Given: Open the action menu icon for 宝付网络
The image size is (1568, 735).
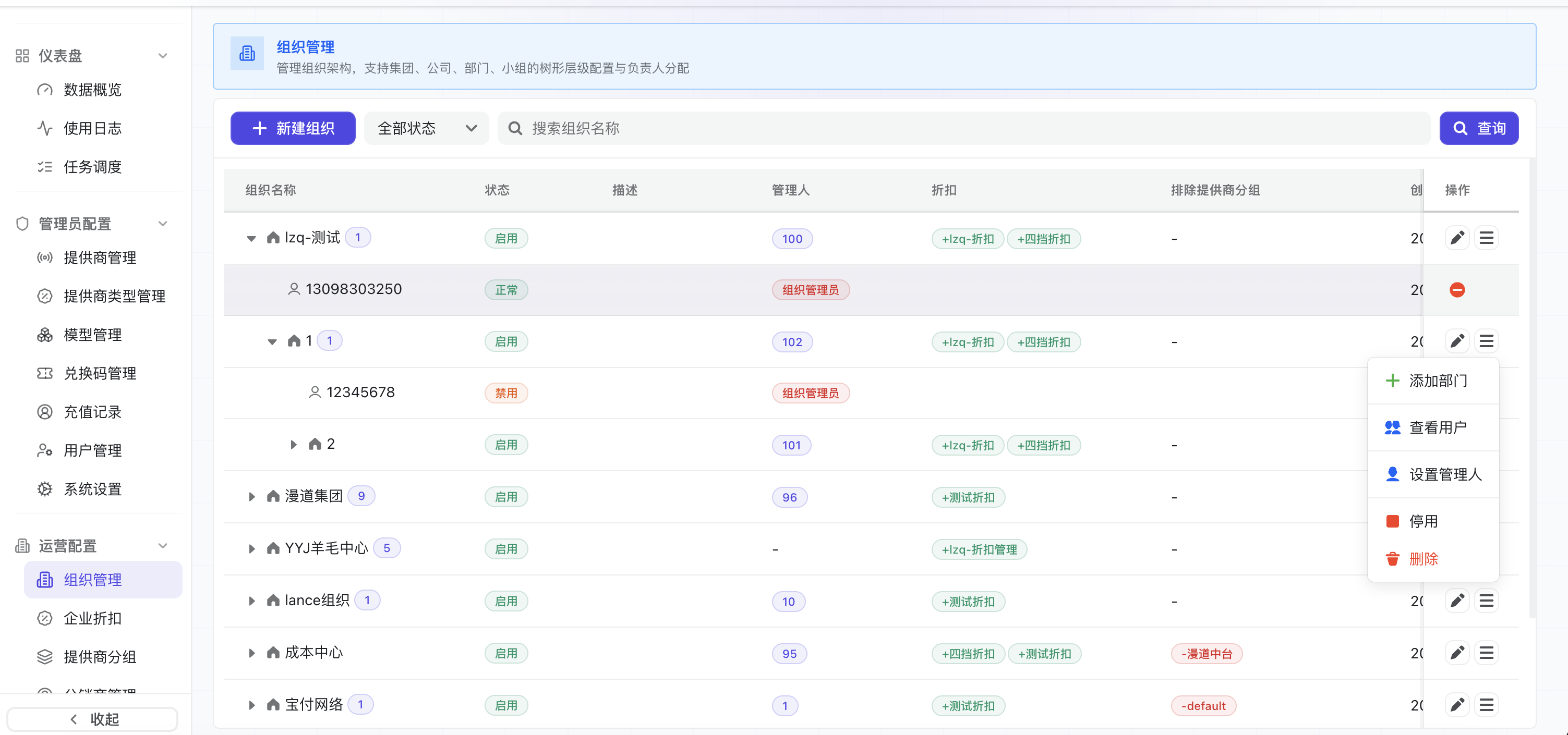Looking at the screenshot, I should pyautogui.click(x=1487, y=705).
